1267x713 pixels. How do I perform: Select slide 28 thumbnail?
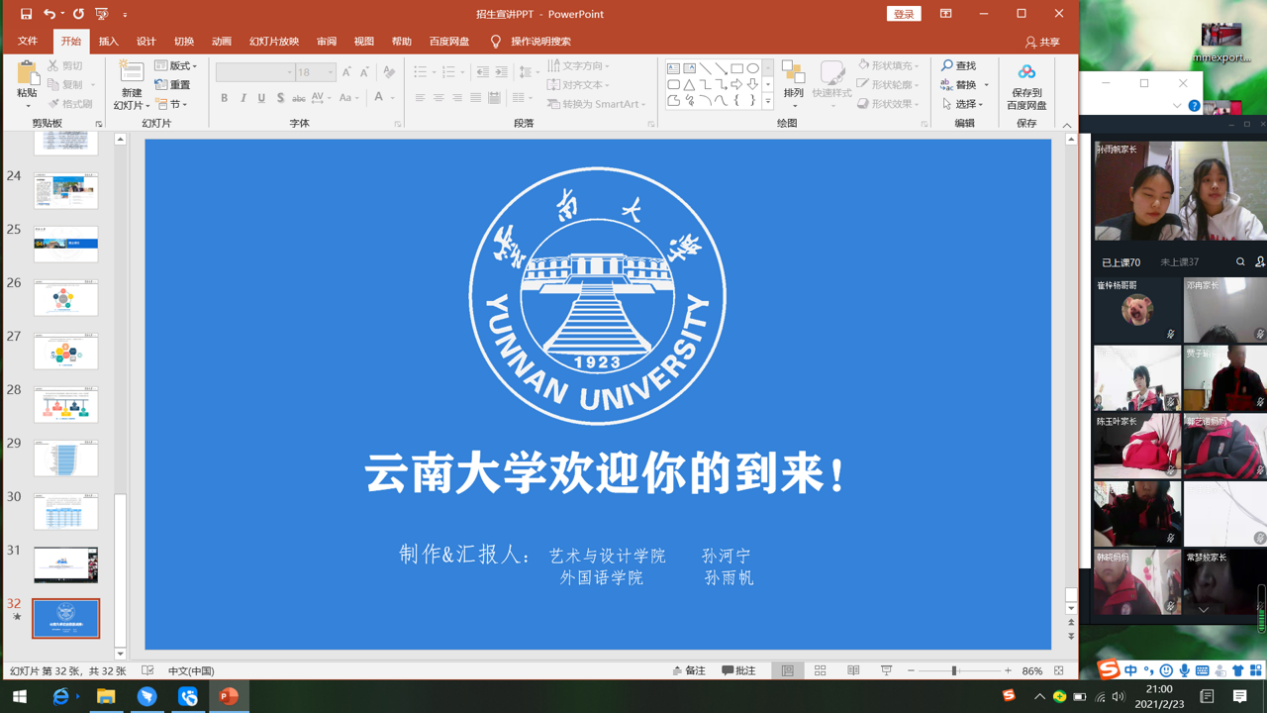coord(66,405)
